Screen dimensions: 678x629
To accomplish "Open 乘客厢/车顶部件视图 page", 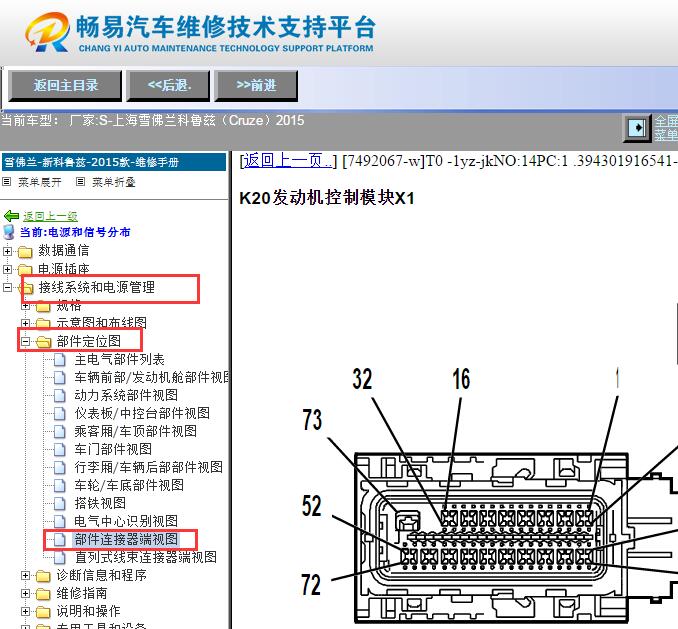I will click(x=135, y=431).
